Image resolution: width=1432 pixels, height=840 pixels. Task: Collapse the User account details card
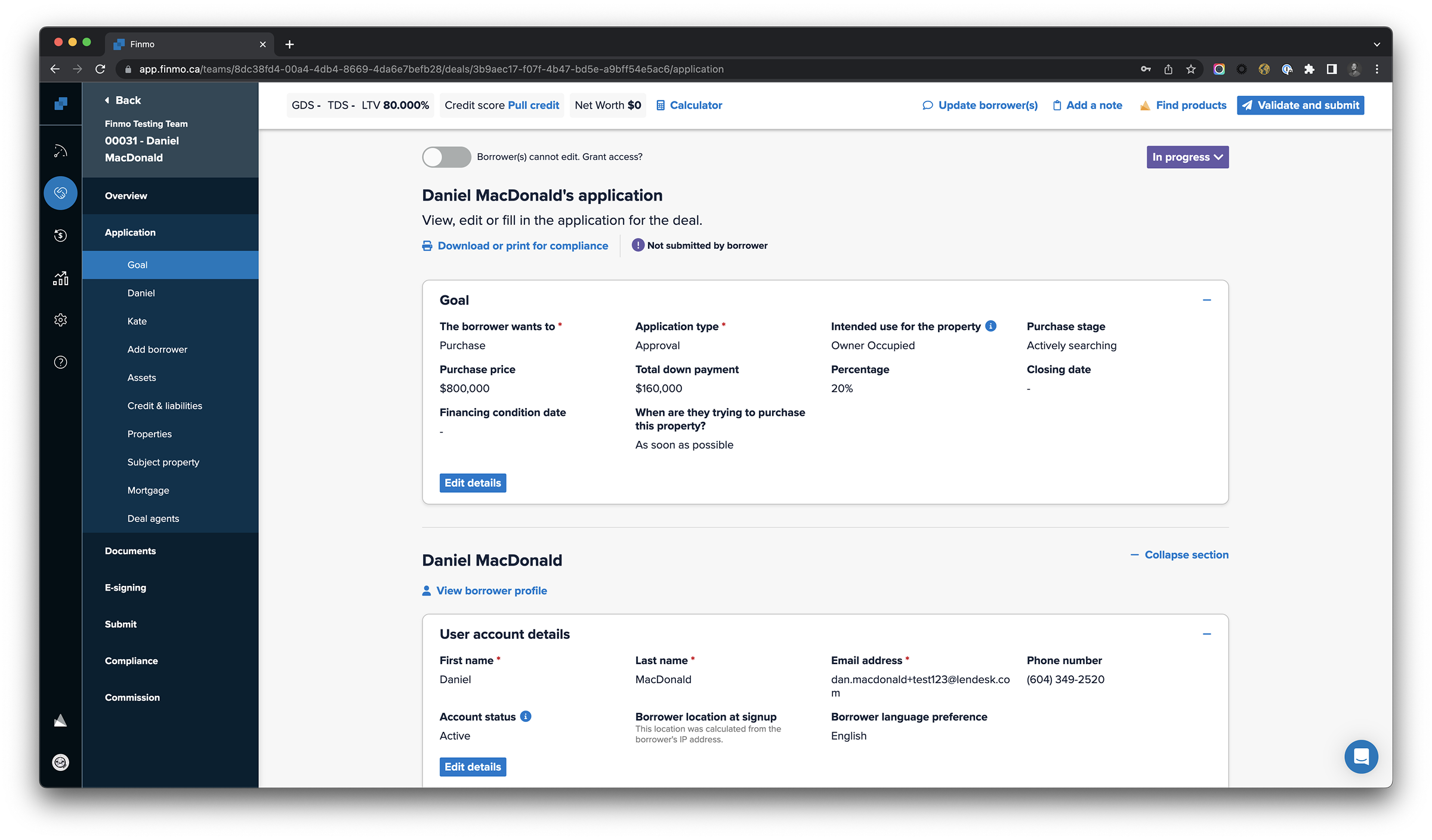[x=1206, y=634]
